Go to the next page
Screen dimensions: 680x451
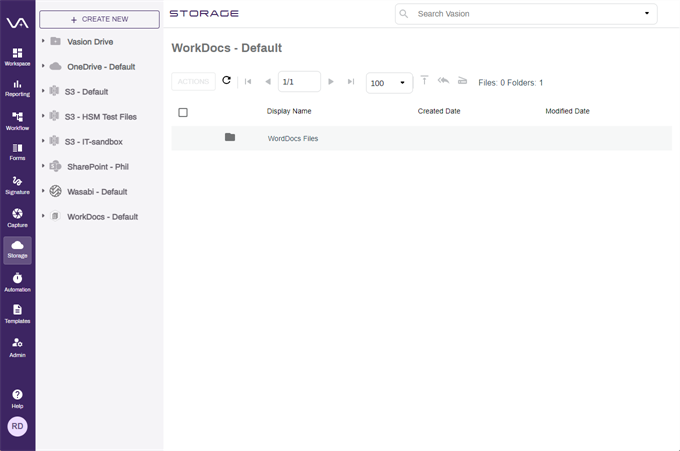[x=331, y=82]
